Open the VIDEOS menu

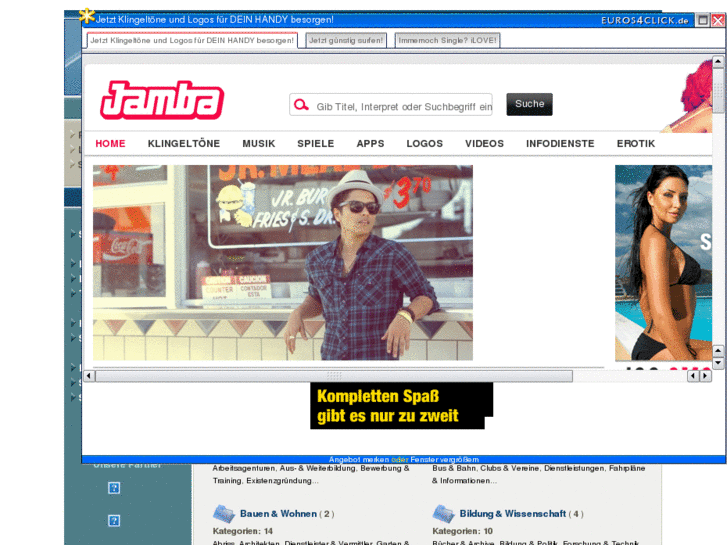point(485,144)
